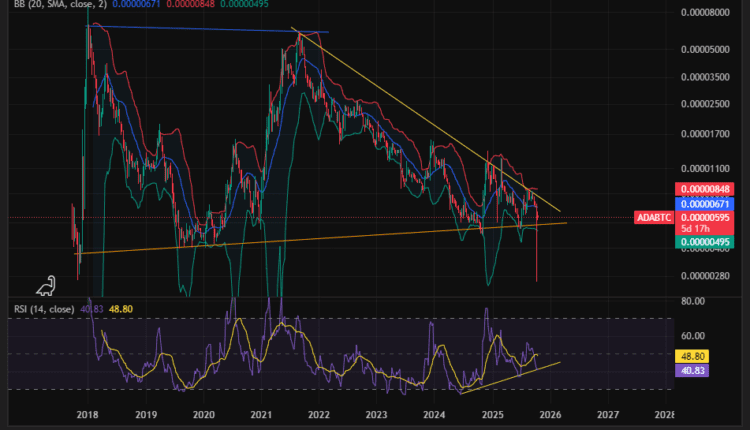750x430 pixels.
Task: Click the 80.00 level on RSI scale
Action: (x=694, y=300)
